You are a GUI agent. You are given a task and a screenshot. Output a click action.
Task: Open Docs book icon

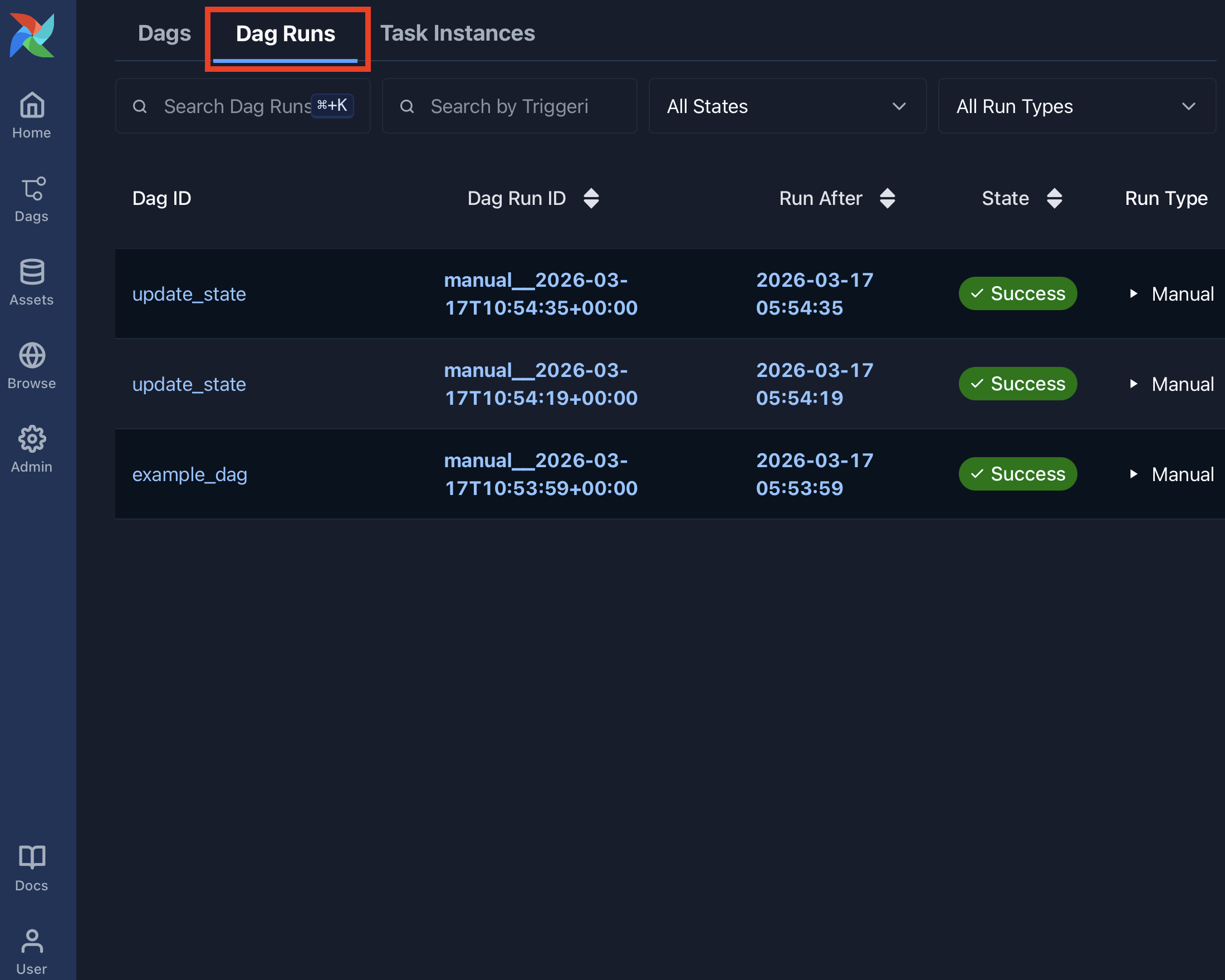tap(32, 868)
